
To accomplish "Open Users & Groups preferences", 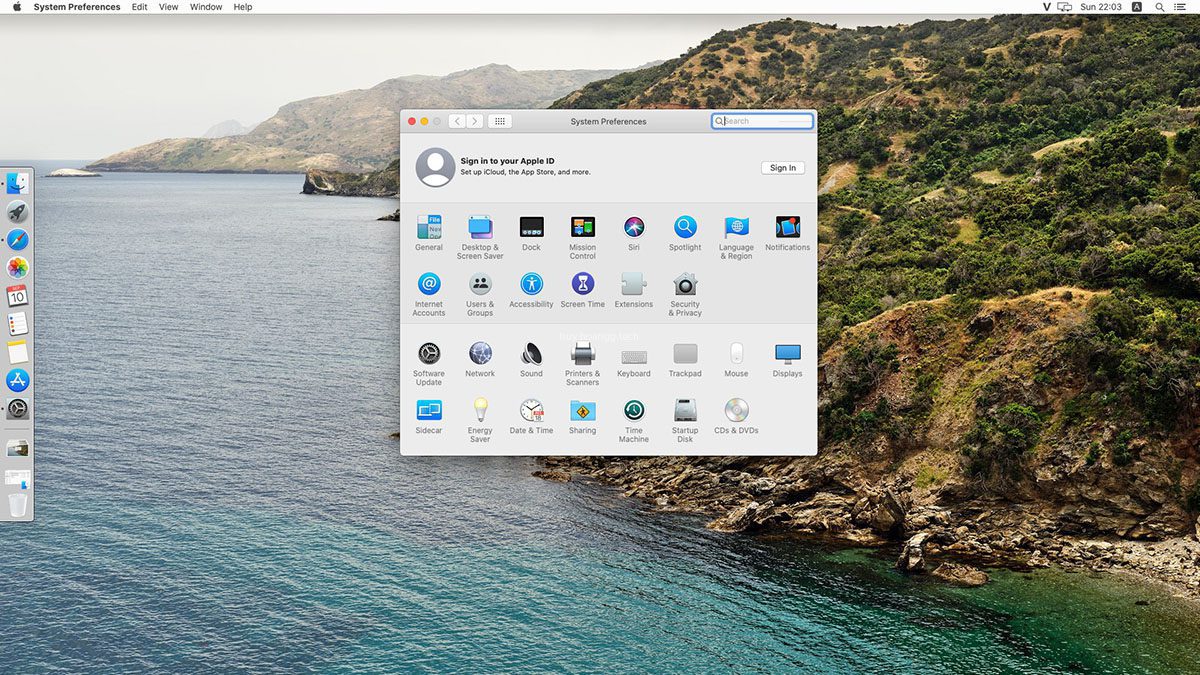I will [x=480, y=294].
